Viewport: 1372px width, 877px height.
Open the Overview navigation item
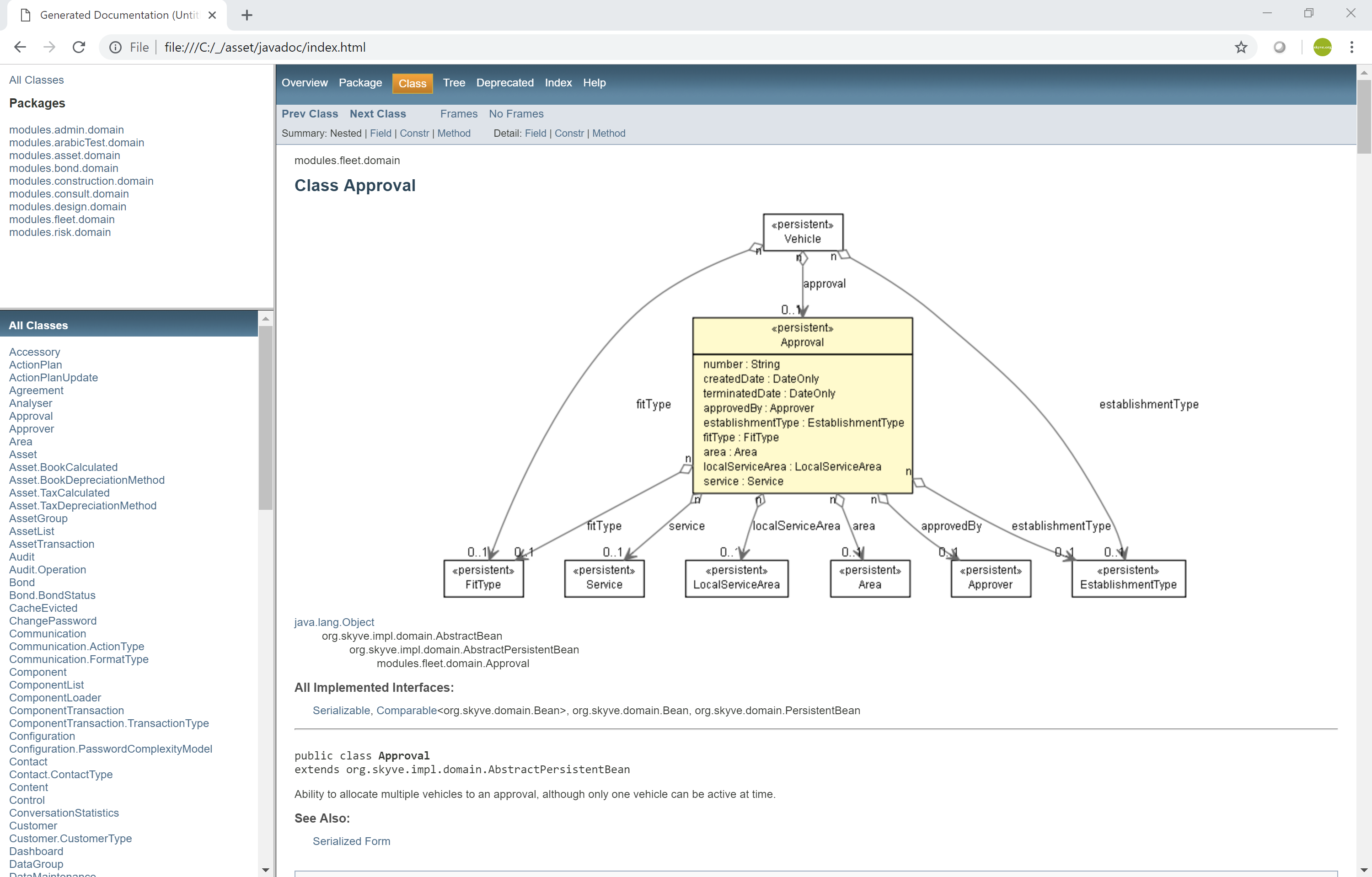tap(304, 83)
